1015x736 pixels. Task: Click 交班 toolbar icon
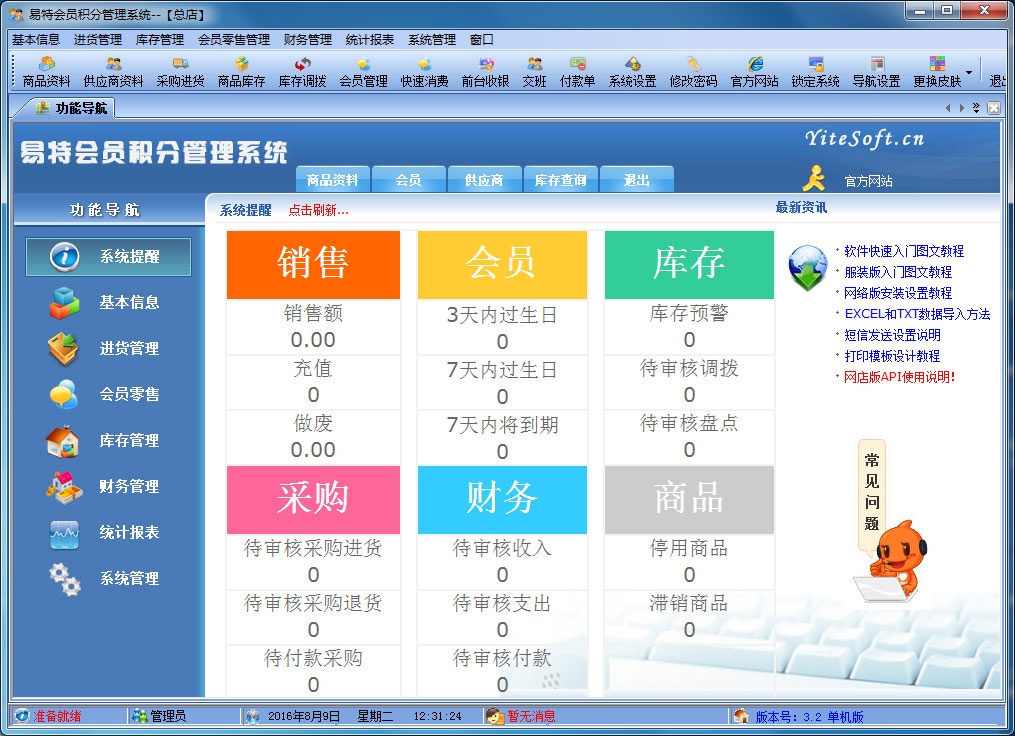[535, 72]
